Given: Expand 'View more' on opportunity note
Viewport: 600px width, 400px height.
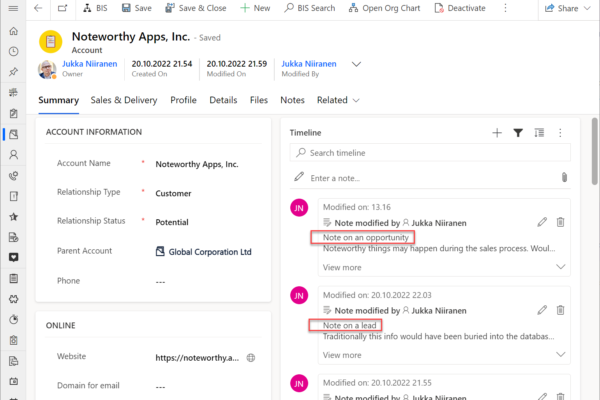Looking at the screenshot, I should tap(561, 267).
